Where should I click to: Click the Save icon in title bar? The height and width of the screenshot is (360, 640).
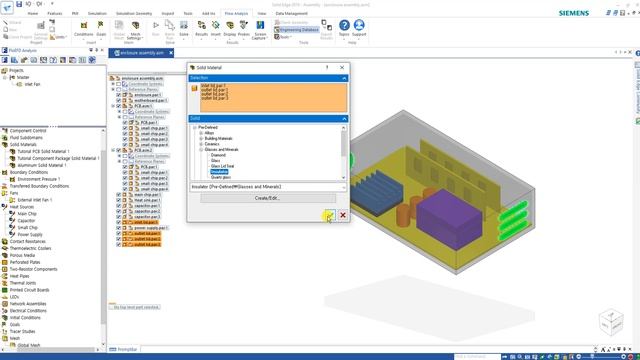click(19, 4)
